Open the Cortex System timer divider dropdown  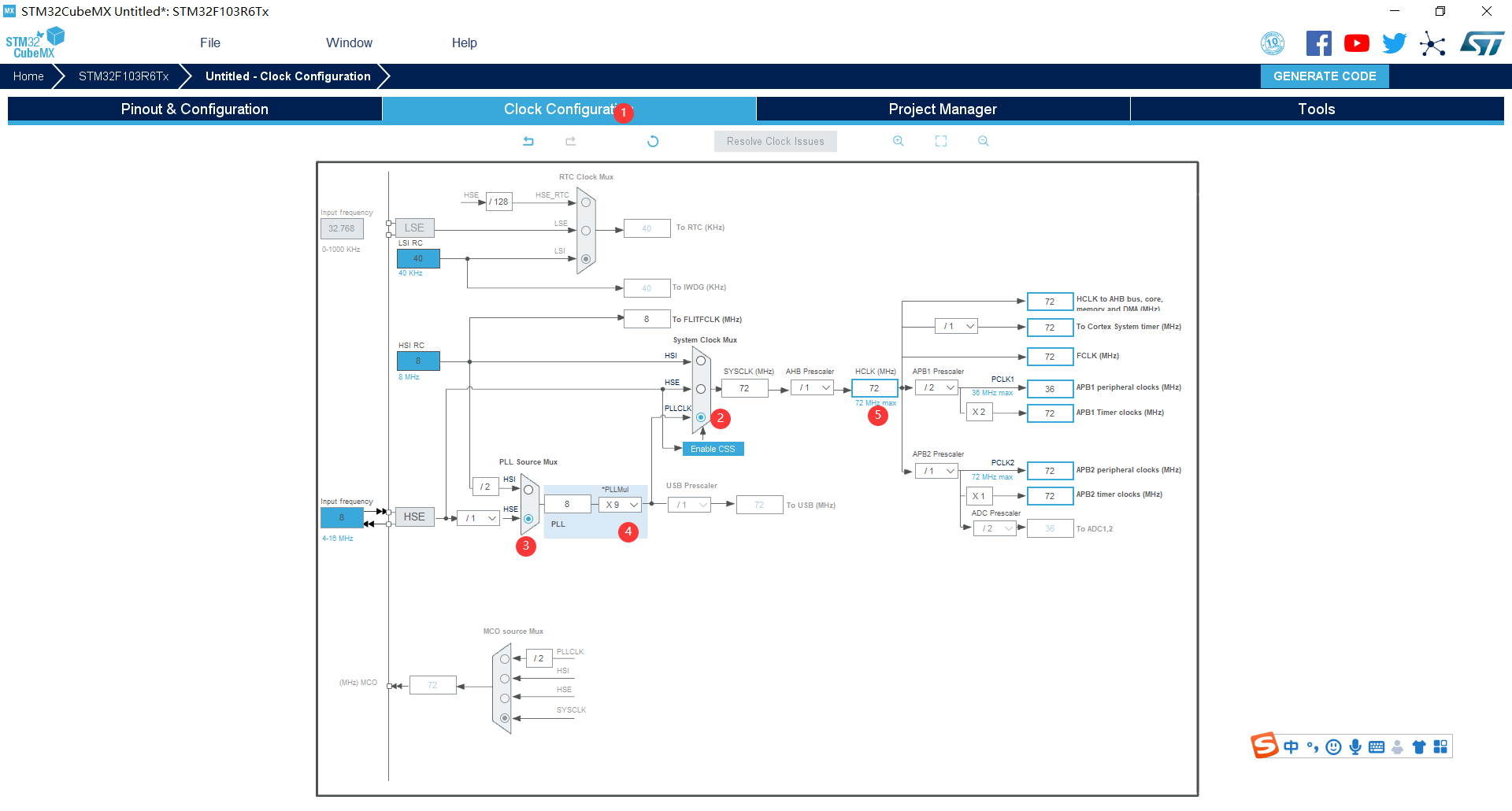[957, 326]
